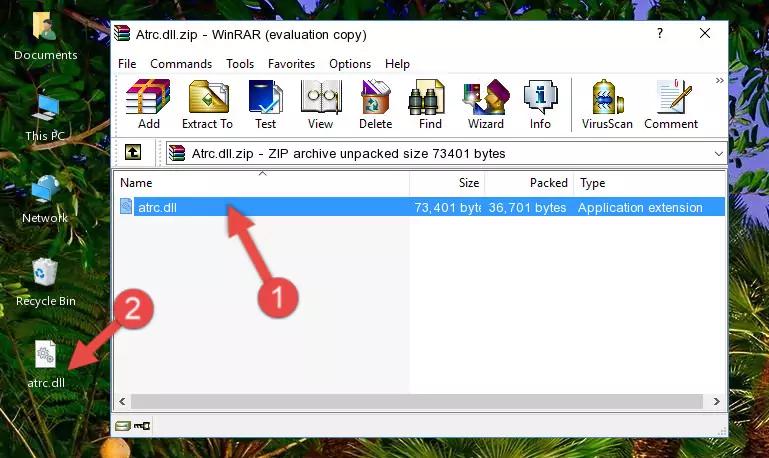
Task: Open the Extract To tool
Action: coord(207,104)
